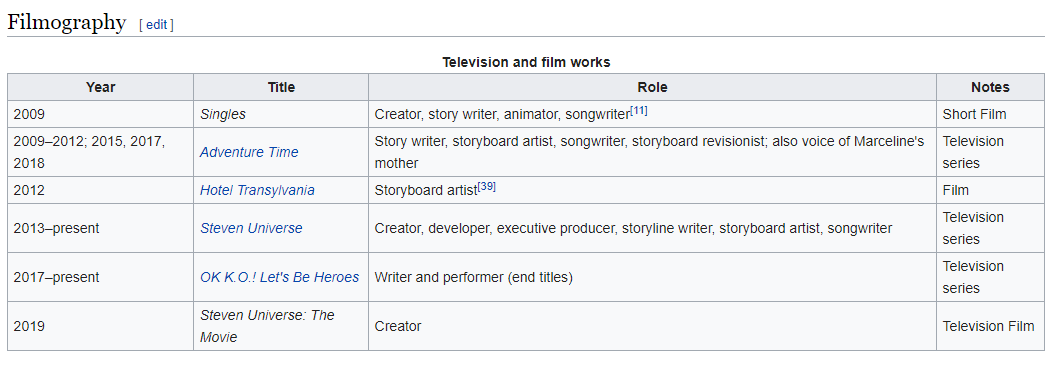Click the 2013–present year cell
The image size is (1057, 371).
[x=100, y=229]
